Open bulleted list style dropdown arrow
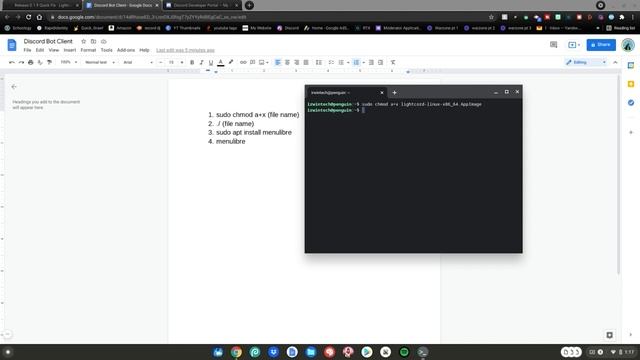The width and height of the screenshot is (640, 360). [348, 62]
